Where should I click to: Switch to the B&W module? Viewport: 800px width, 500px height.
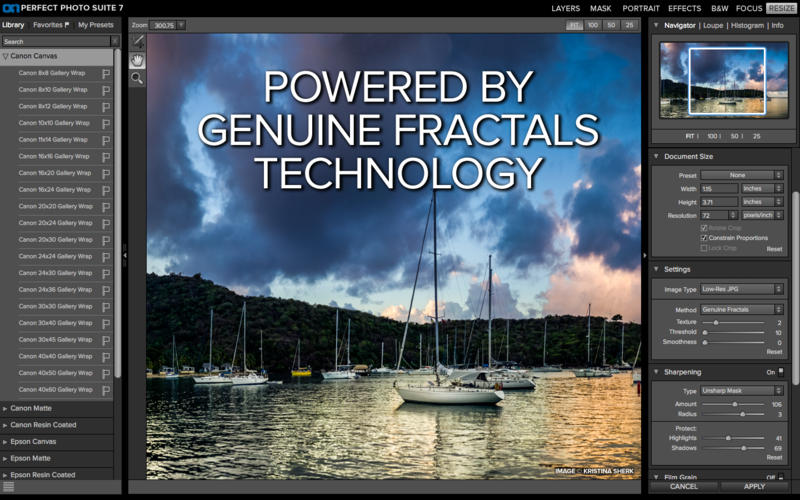click(719, 9)
